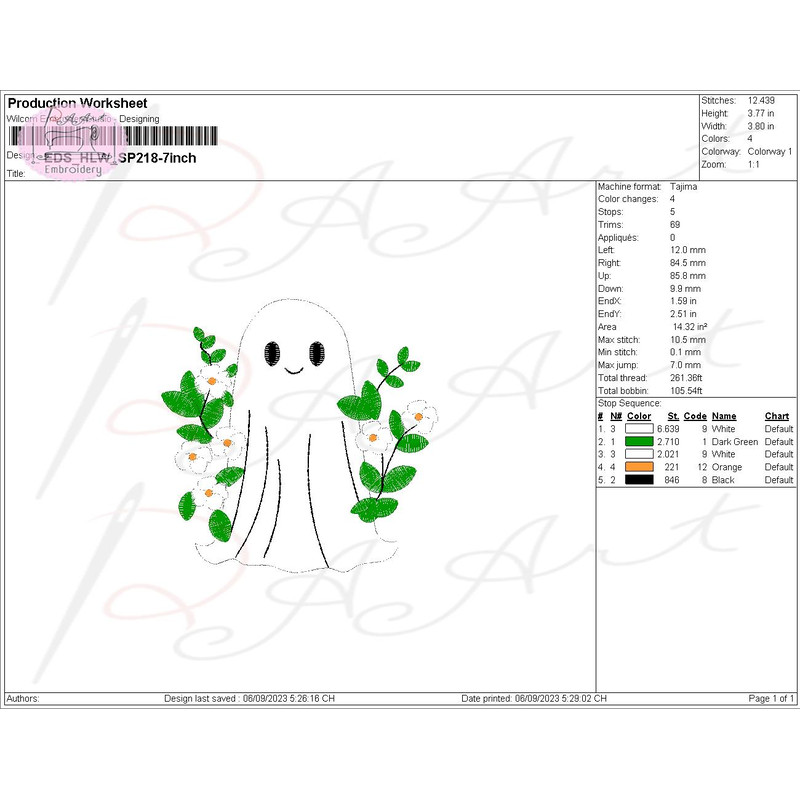Click the Colorway 1 value
This screenshot has width=800, height=800.
pos(770,151)
